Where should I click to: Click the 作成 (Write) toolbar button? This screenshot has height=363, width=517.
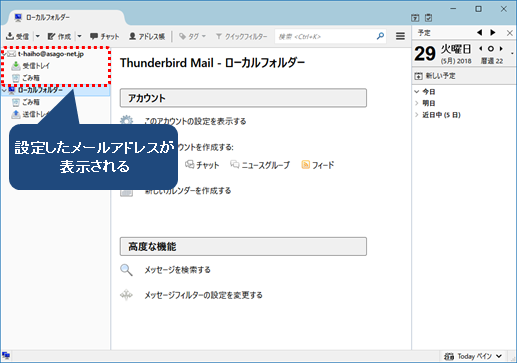point(59,36)
